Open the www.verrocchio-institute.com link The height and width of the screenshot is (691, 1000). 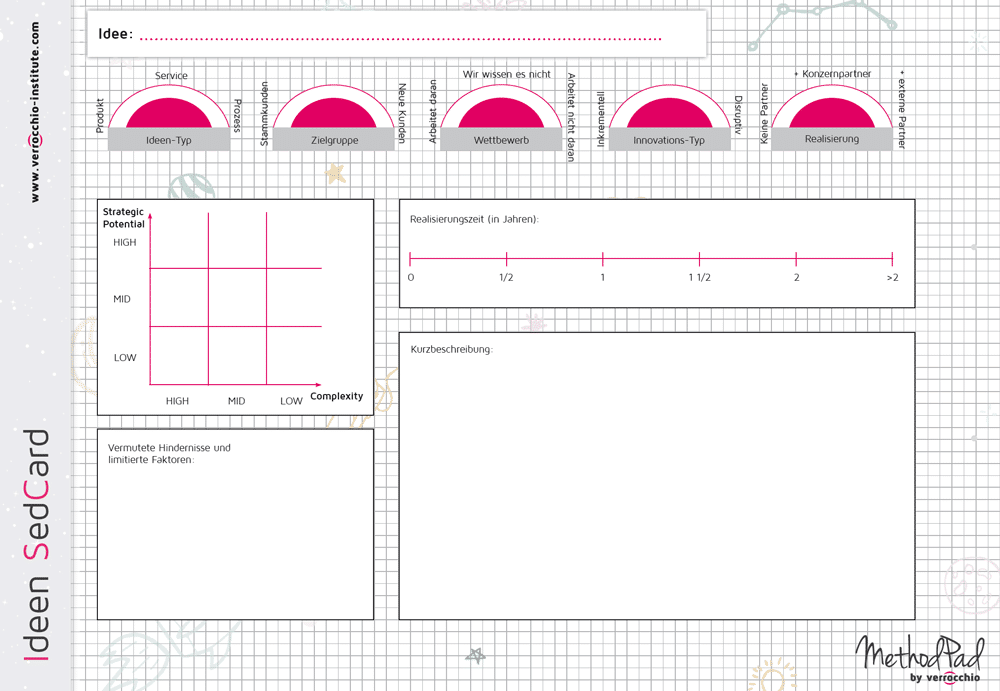[36, 112]
